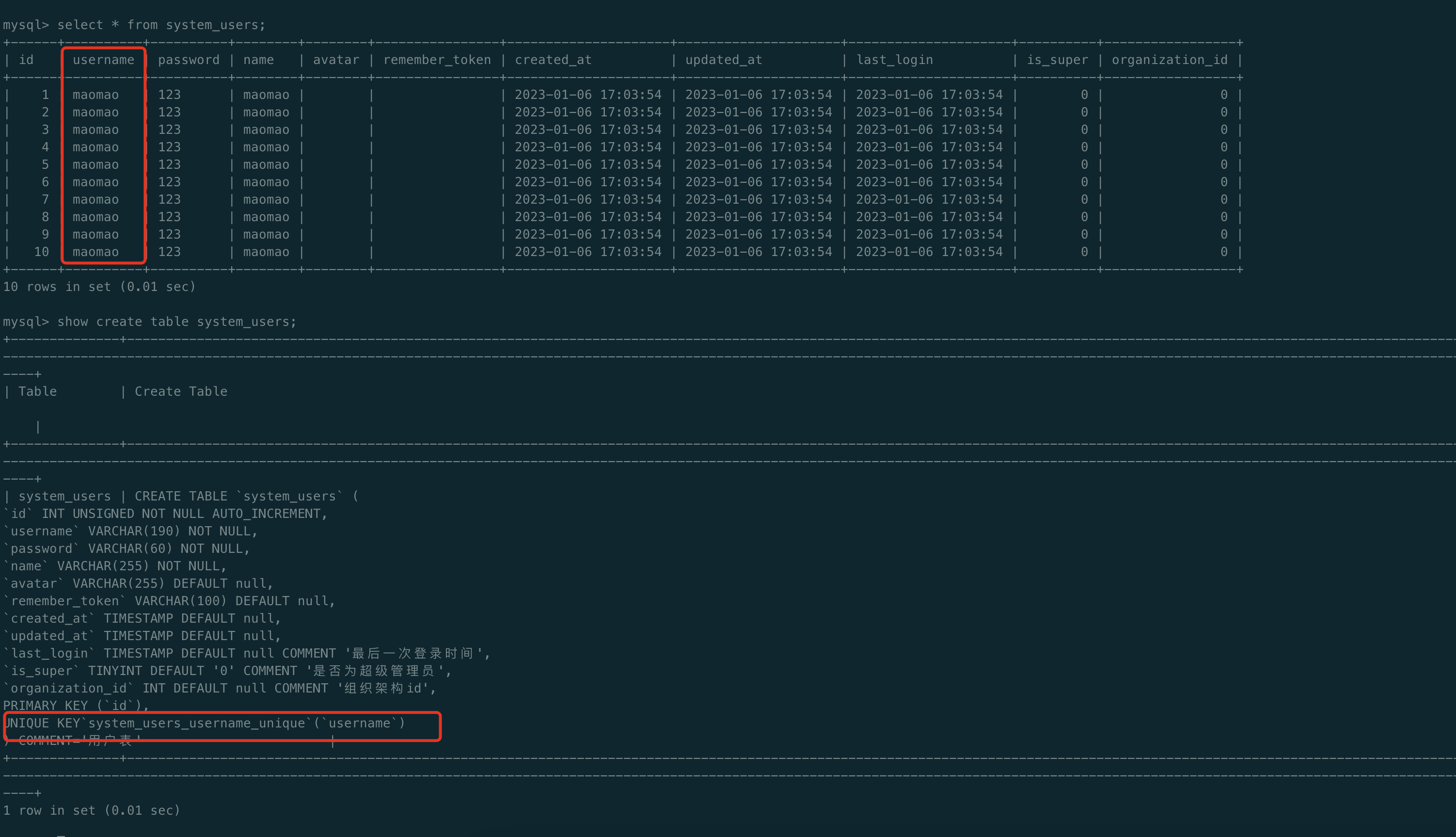Click the Create Table result header
Viewport: 1456px width, 837px height.
[180, 391]
